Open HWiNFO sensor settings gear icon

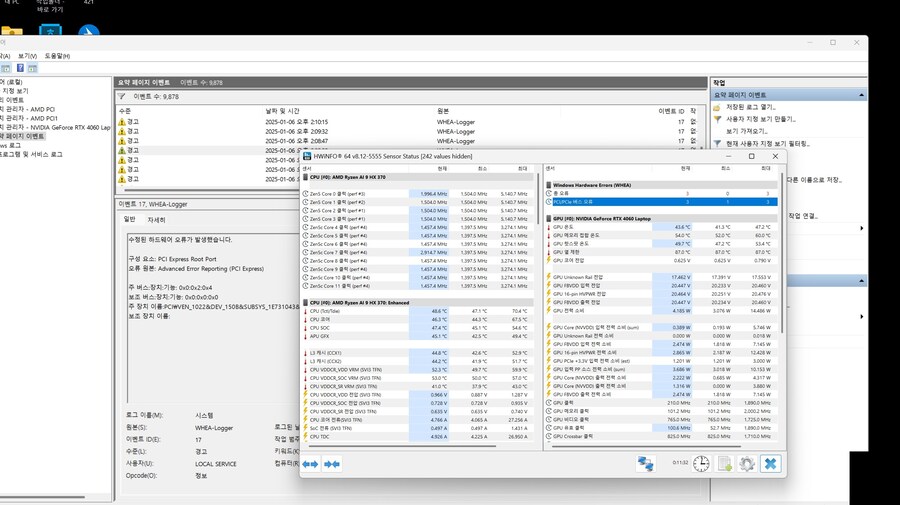coord(746,464)
